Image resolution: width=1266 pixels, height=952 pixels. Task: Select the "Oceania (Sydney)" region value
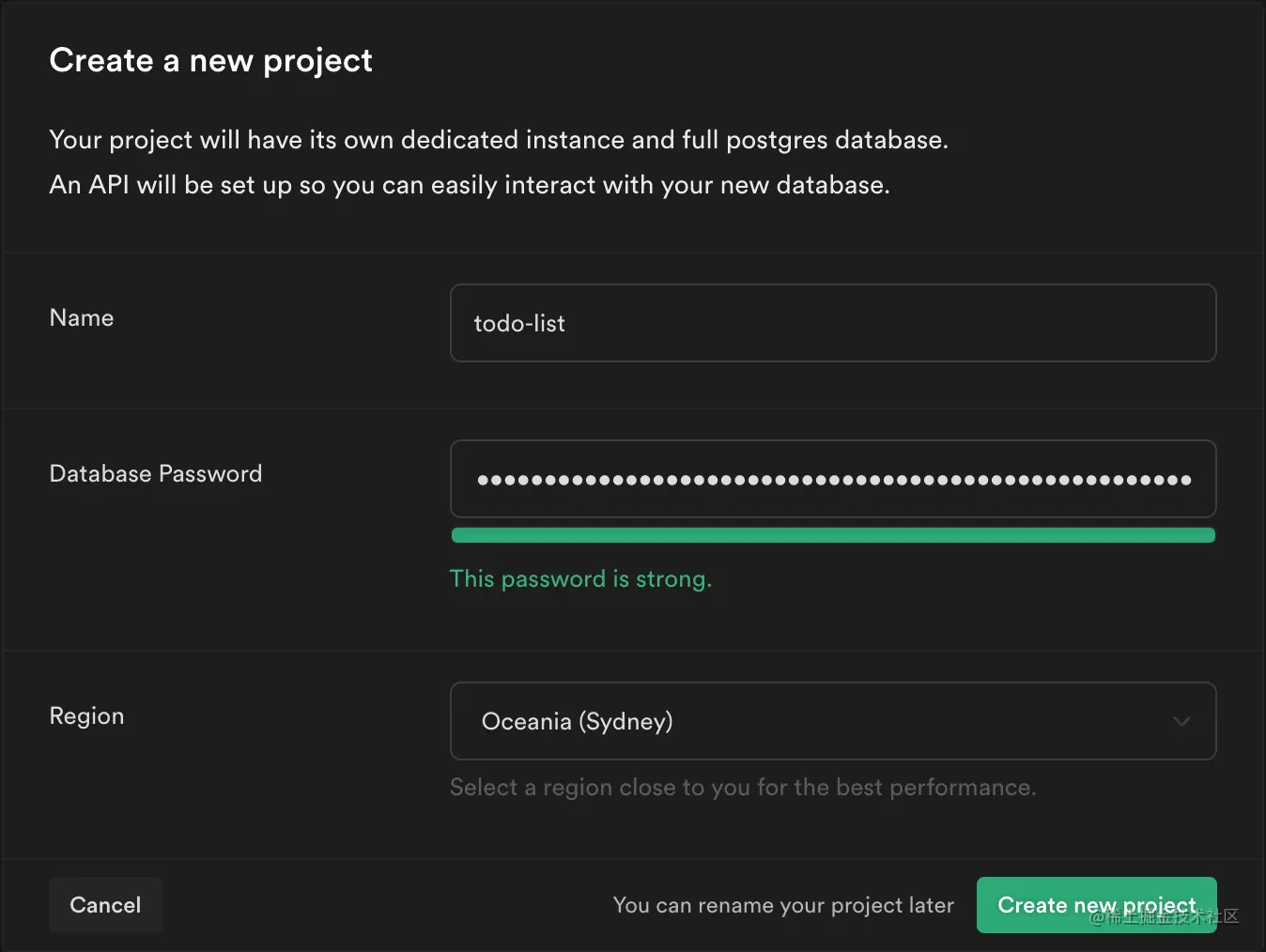(x=577, y=721)
